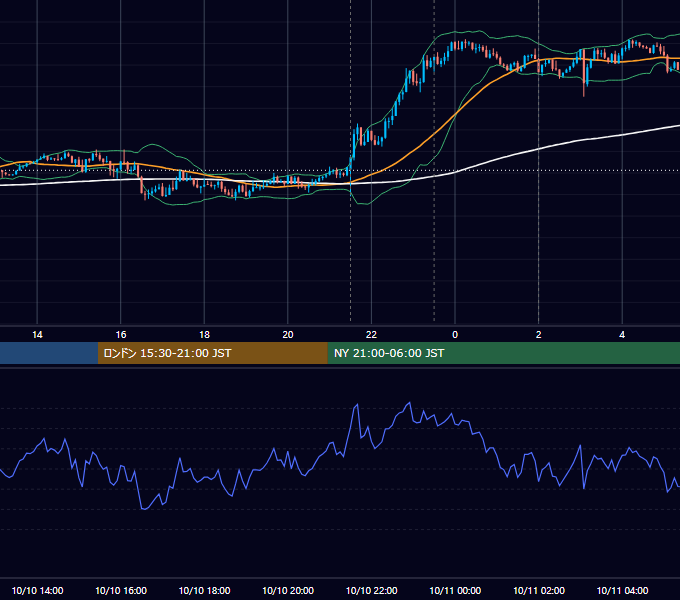Screen dimensions: 680x600
Task: Click the 10/10 18:00 date label
Action: pyautogui.click(x=204, y=590)
